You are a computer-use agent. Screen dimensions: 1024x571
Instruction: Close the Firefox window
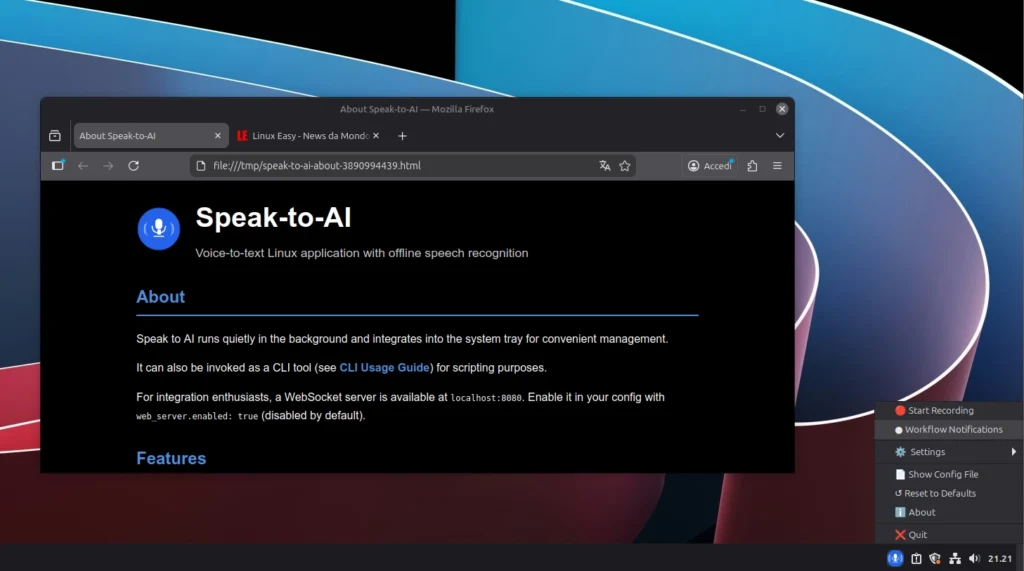click(782, 109)
